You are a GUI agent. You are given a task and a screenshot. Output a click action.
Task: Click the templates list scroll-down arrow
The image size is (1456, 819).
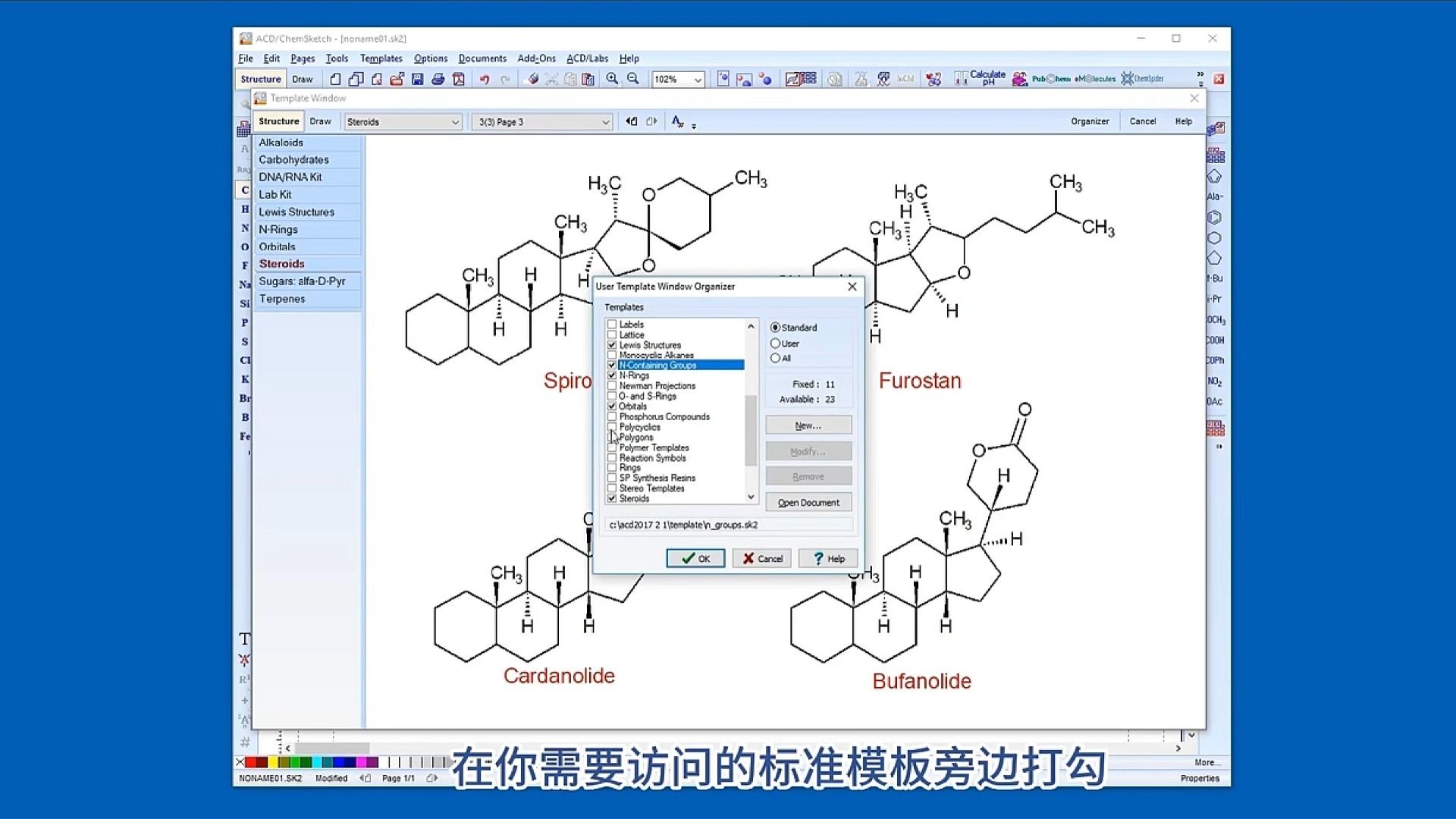pyautogui.click(x=751, y=497)
